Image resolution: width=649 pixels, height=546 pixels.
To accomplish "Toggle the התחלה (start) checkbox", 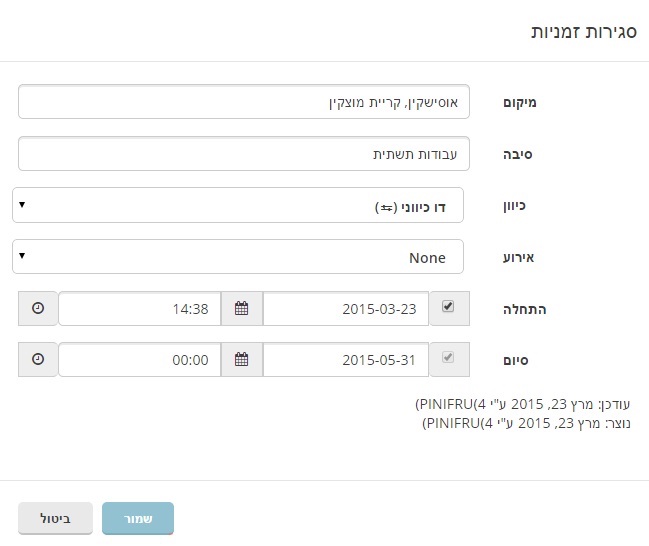I will (448, 308).
